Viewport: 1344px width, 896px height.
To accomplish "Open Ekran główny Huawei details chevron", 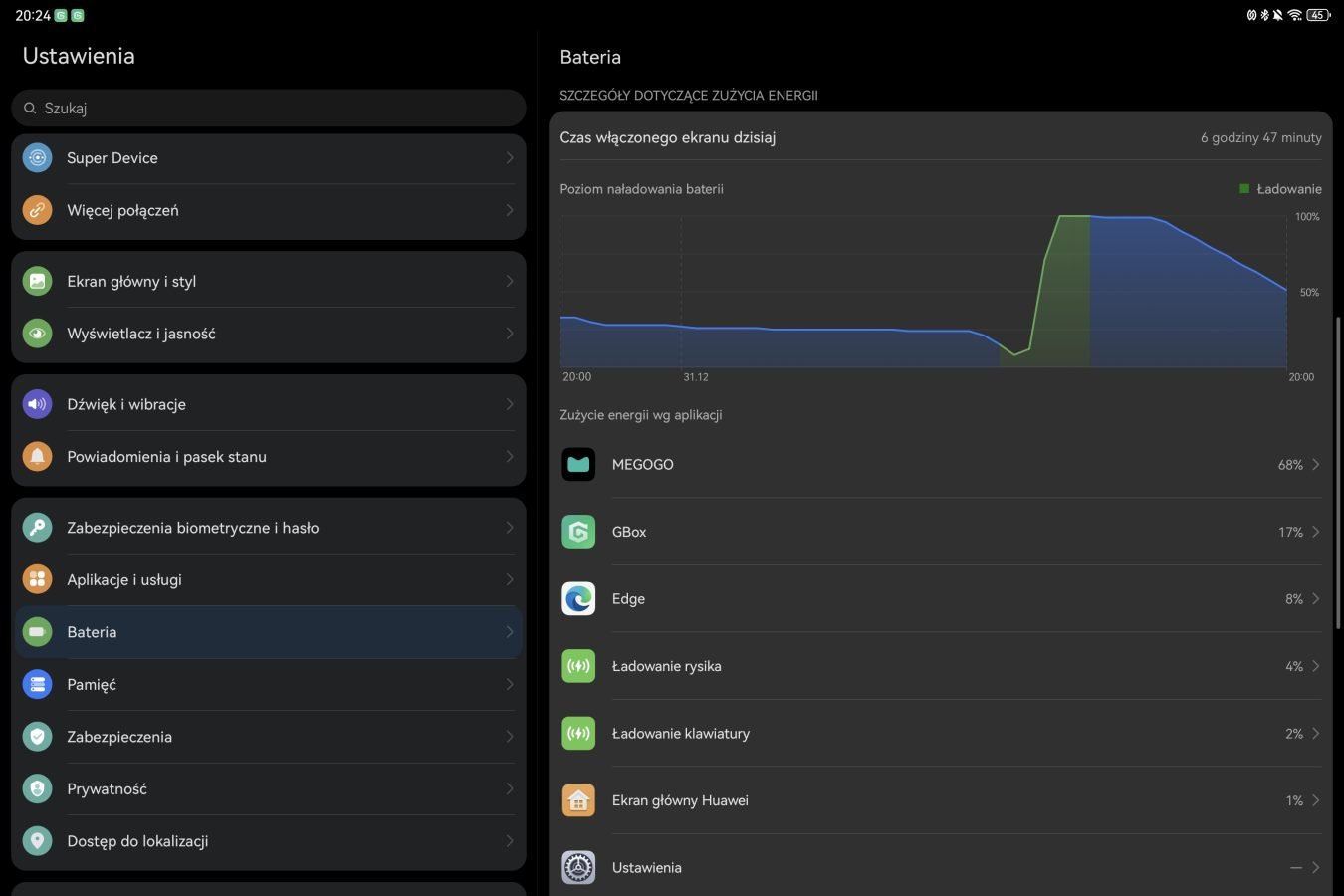I will pyautogui.click(x=1316, y=800).
